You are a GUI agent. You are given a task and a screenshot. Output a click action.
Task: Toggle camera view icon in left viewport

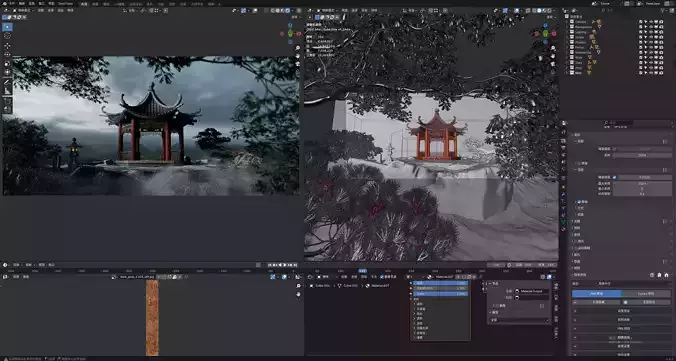click(x=297, y=63)
